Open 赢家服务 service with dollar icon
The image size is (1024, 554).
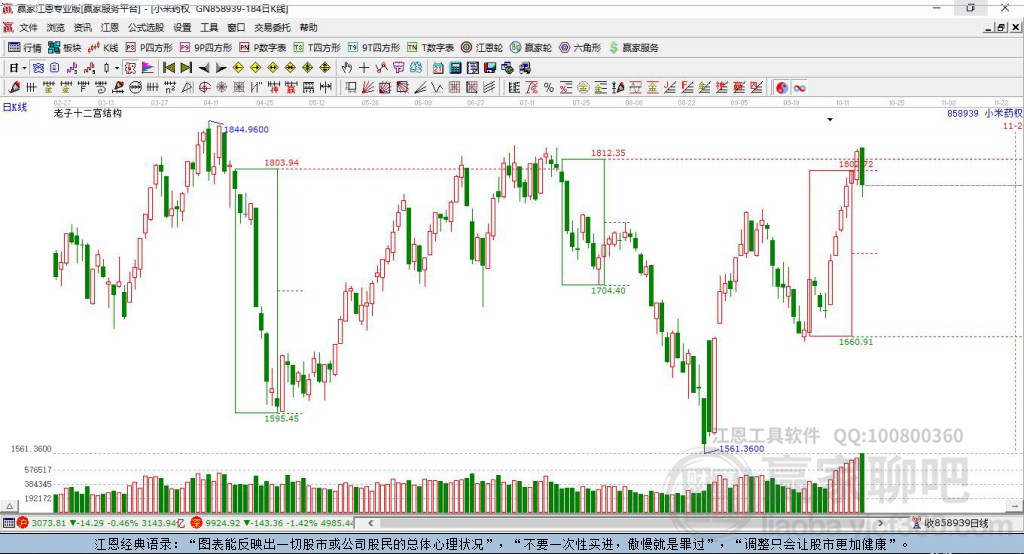(x=633, y=48)
